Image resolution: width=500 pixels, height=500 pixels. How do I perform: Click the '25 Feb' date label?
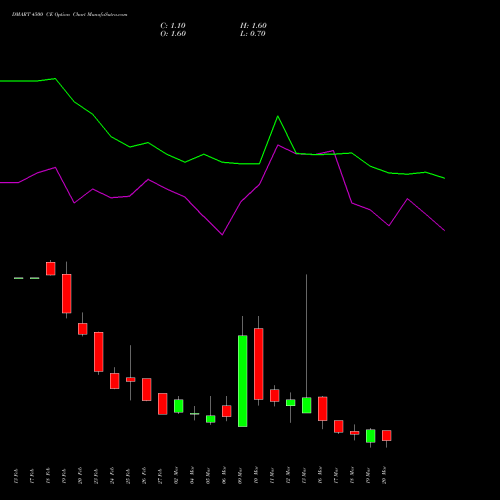coord(128,476)
